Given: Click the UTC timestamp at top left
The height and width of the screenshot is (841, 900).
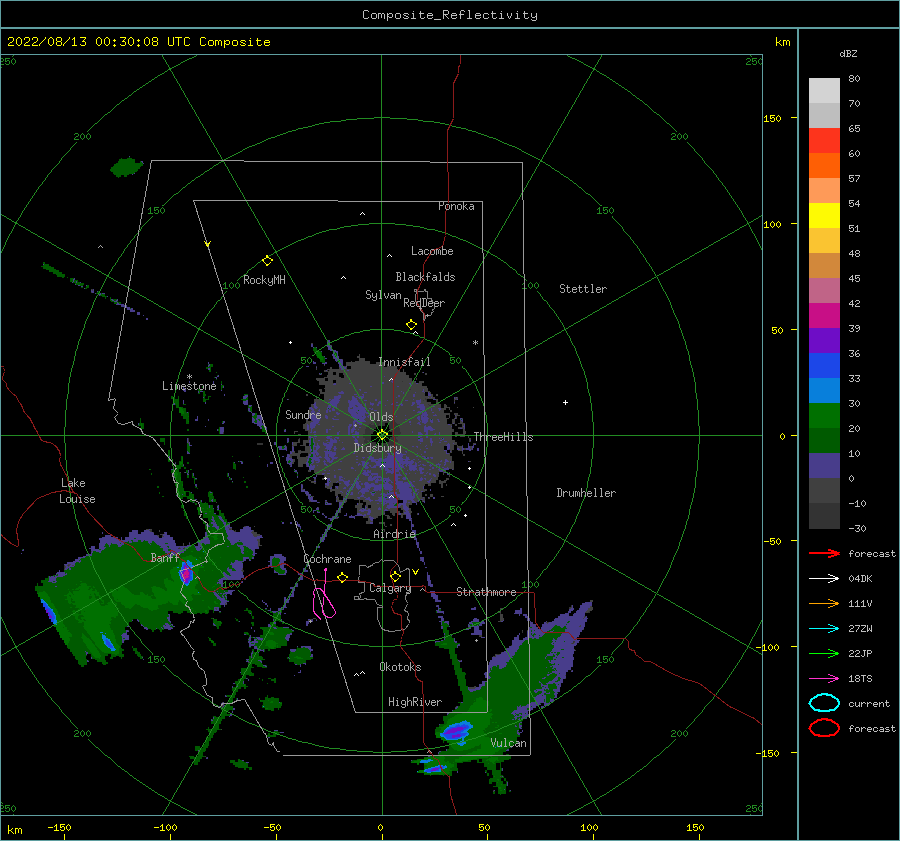Looking at the screenshot, I should click(138, 41).
